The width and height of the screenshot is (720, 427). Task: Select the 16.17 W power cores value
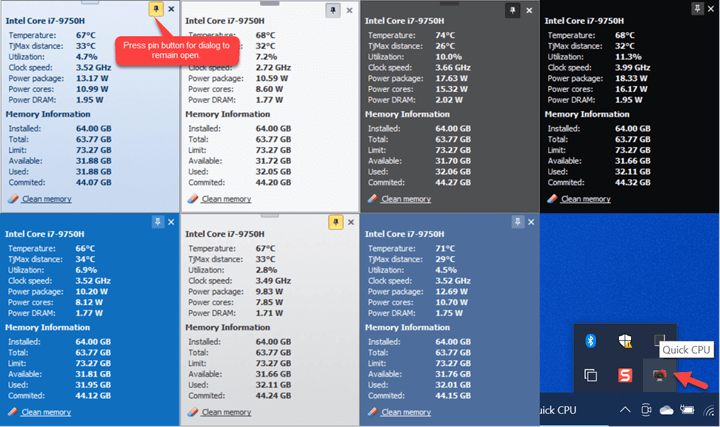[x=631, y=89]
